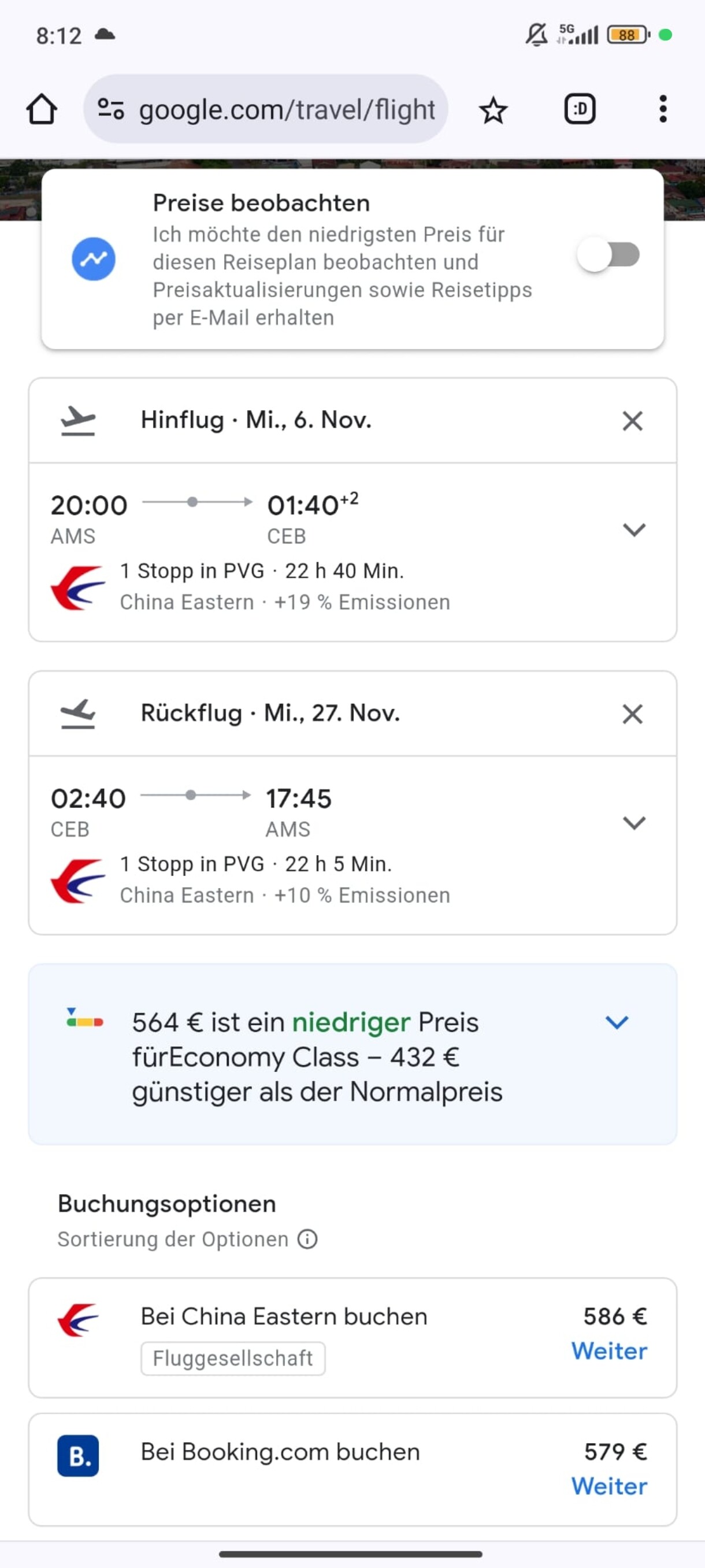Screen dimensions: 705x1568
Task: Expand return CEB to AMS flight details
Action: point(634,823)
